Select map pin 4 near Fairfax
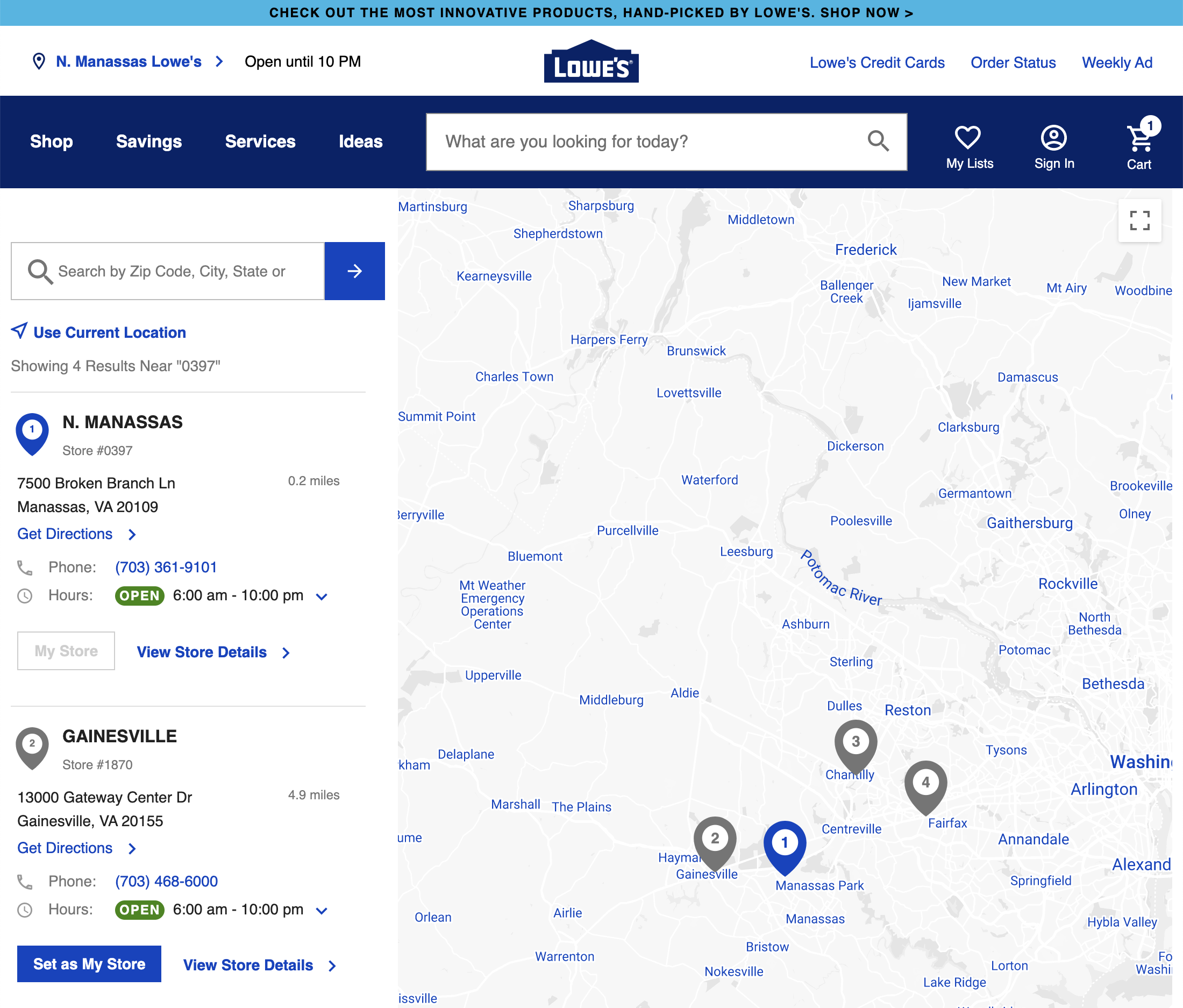Image resolution: width=1183 pixels, height=1008 pixels. tap(925, 784)
